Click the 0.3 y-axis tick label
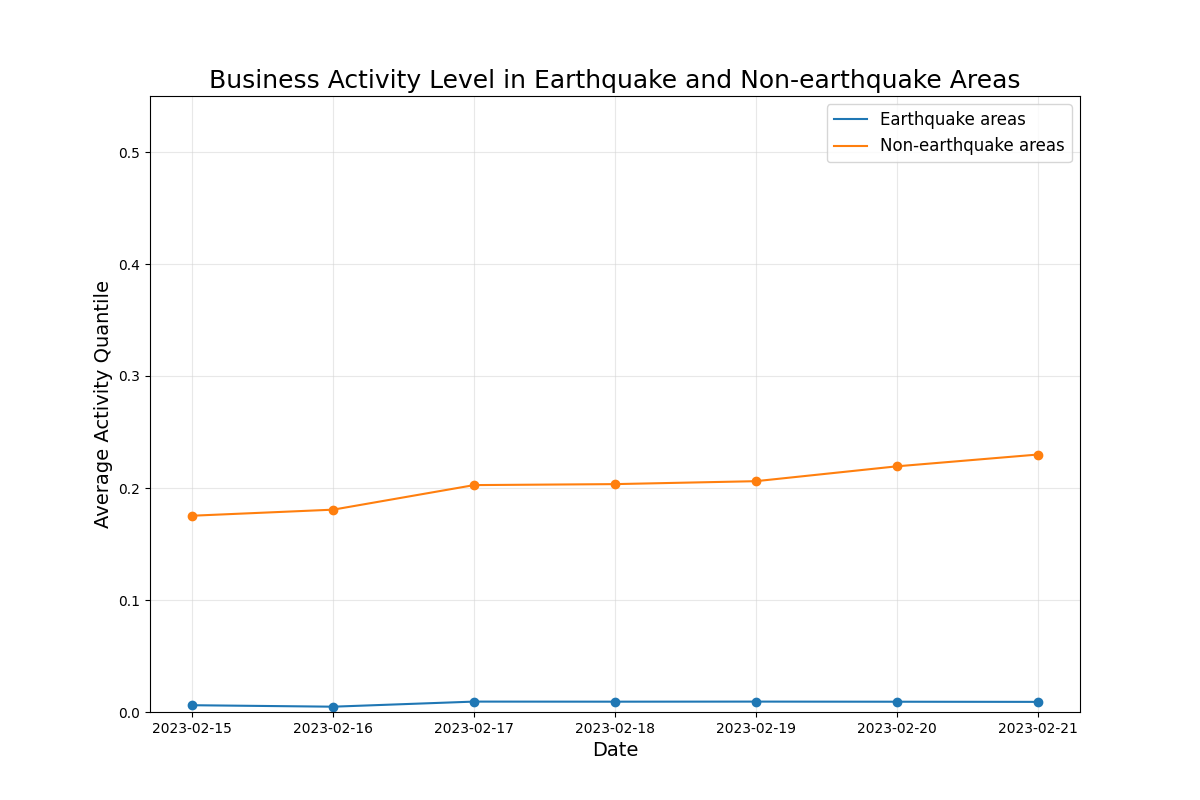 131,377
